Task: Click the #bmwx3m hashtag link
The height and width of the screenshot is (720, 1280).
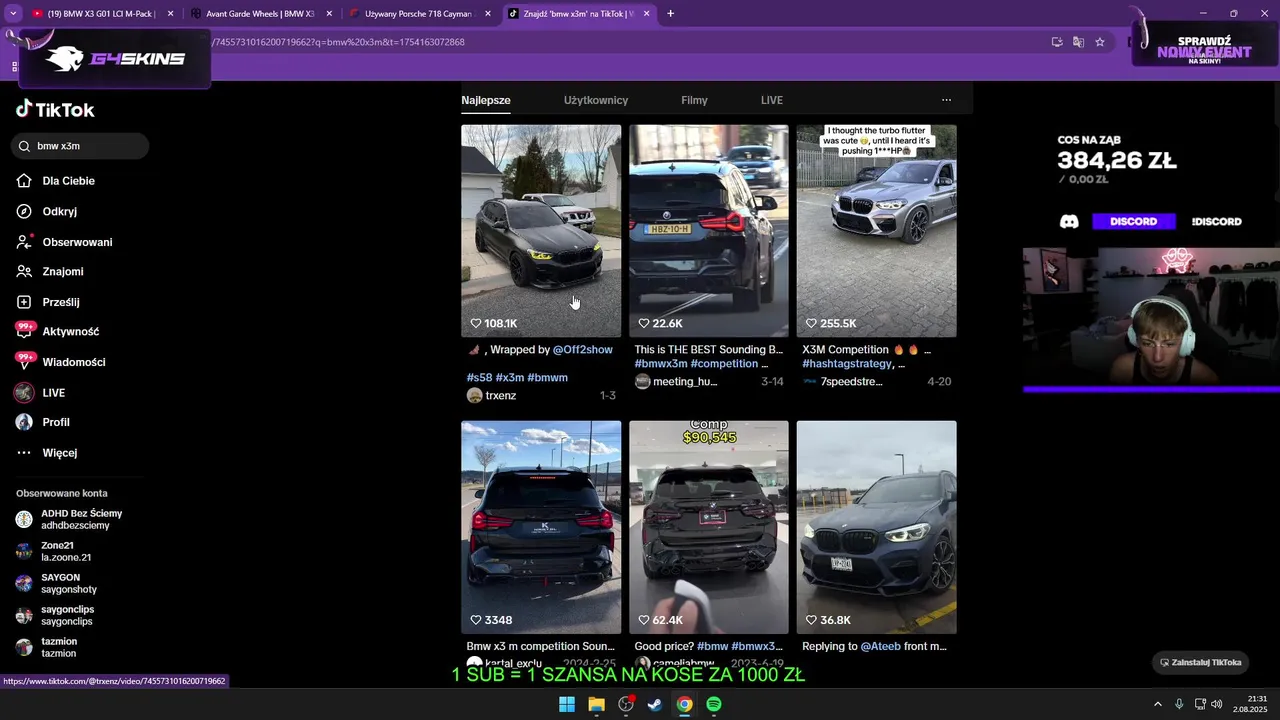Action: (x=661, y=364)
